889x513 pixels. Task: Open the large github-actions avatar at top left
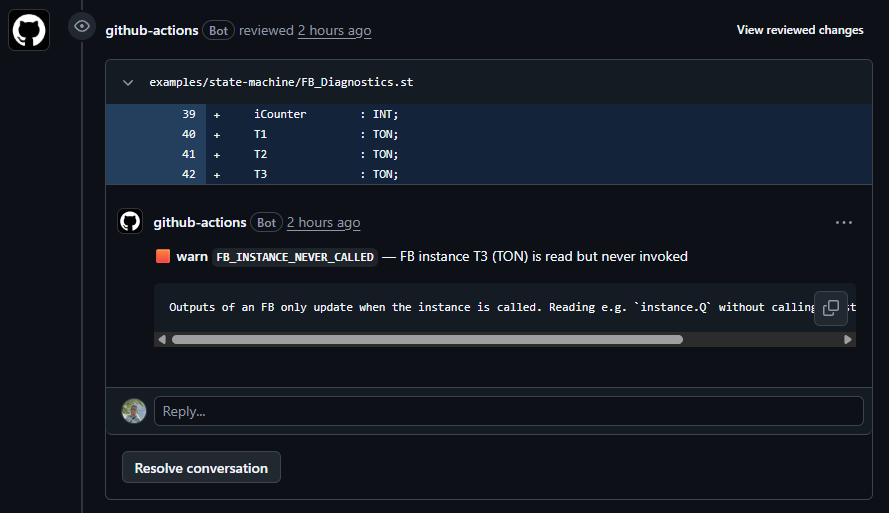(29, 30)
